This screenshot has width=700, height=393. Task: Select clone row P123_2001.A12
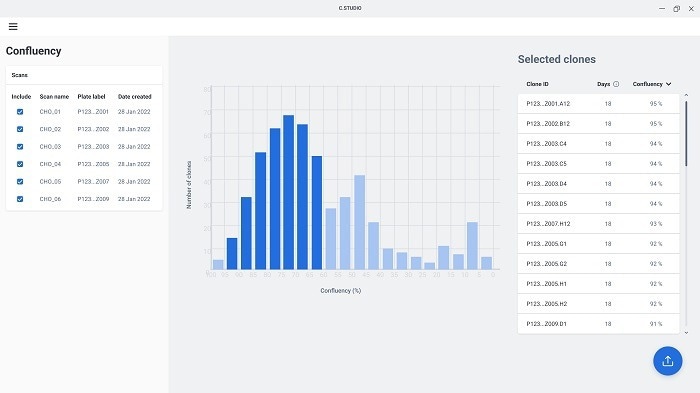pyautogui.click(x=598, y=104)
